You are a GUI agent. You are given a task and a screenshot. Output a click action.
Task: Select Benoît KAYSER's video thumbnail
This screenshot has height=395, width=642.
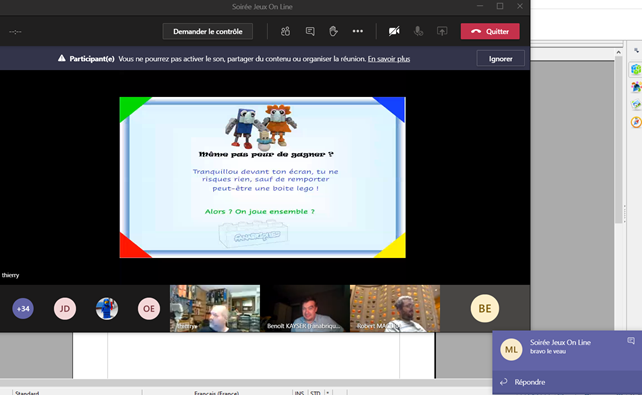coord(305,308)
